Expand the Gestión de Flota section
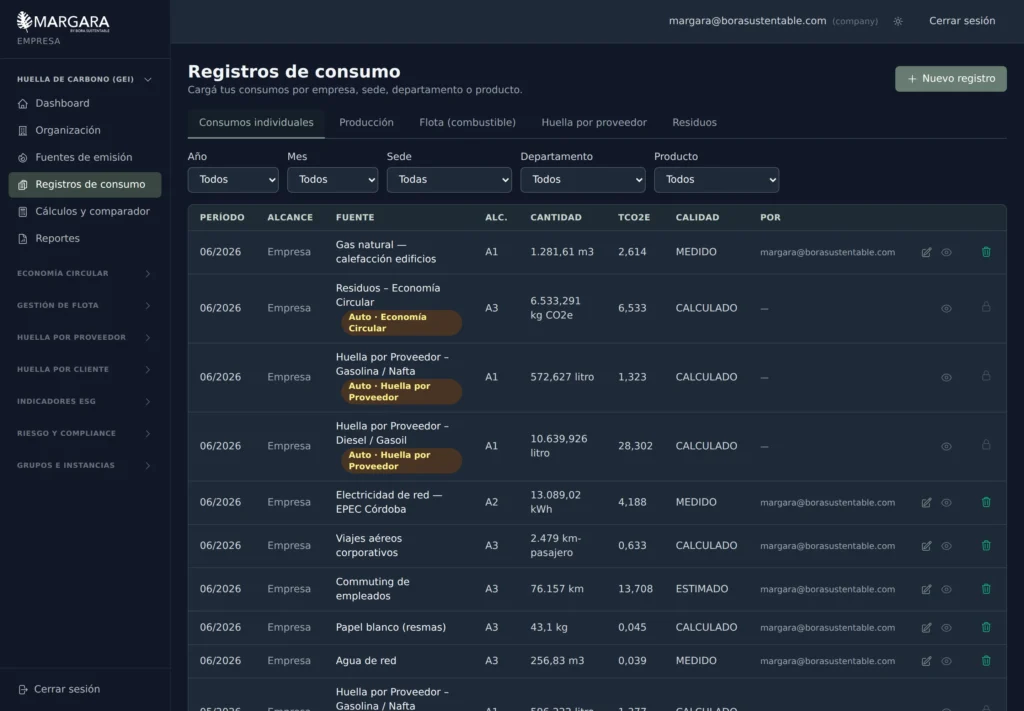Viewport: 1024px width, 711px height. 85,306
